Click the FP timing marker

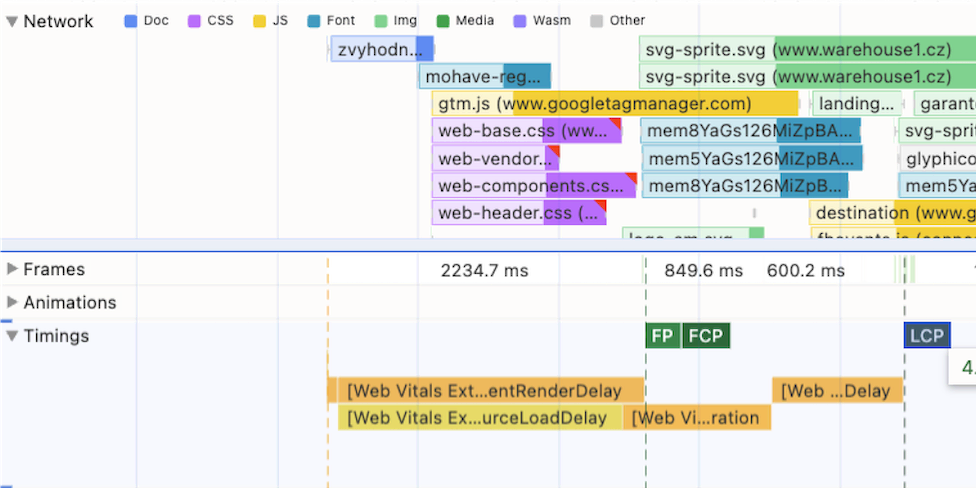coord(662,336)
